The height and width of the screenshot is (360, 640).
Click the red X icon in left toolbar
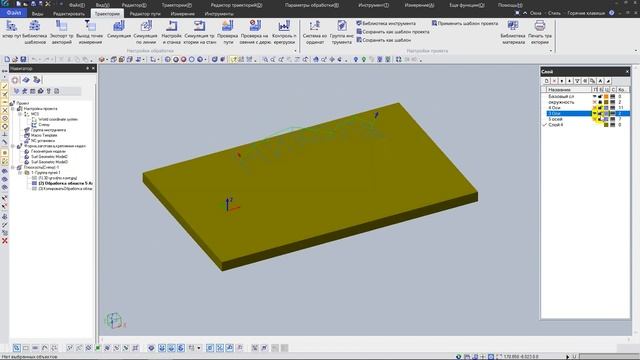(4, 241)
